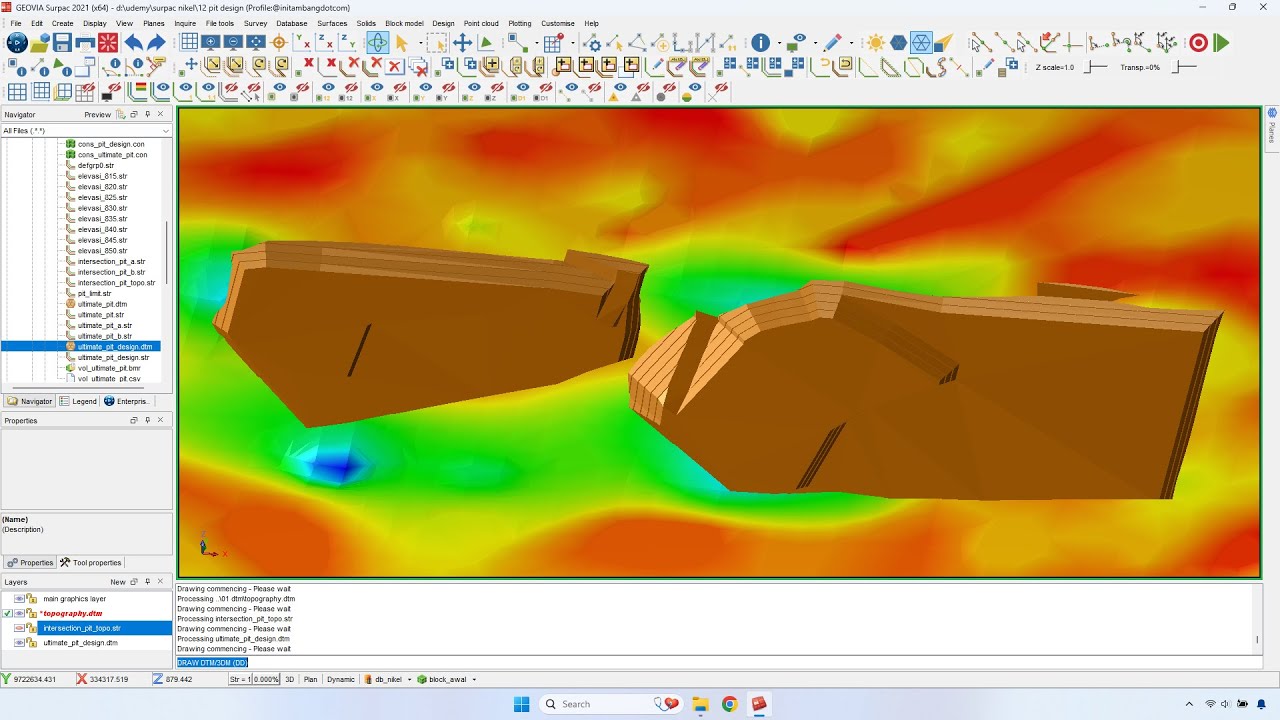Click the command input field
This screenshot has width=1280, height=720.
coord(719,663)
